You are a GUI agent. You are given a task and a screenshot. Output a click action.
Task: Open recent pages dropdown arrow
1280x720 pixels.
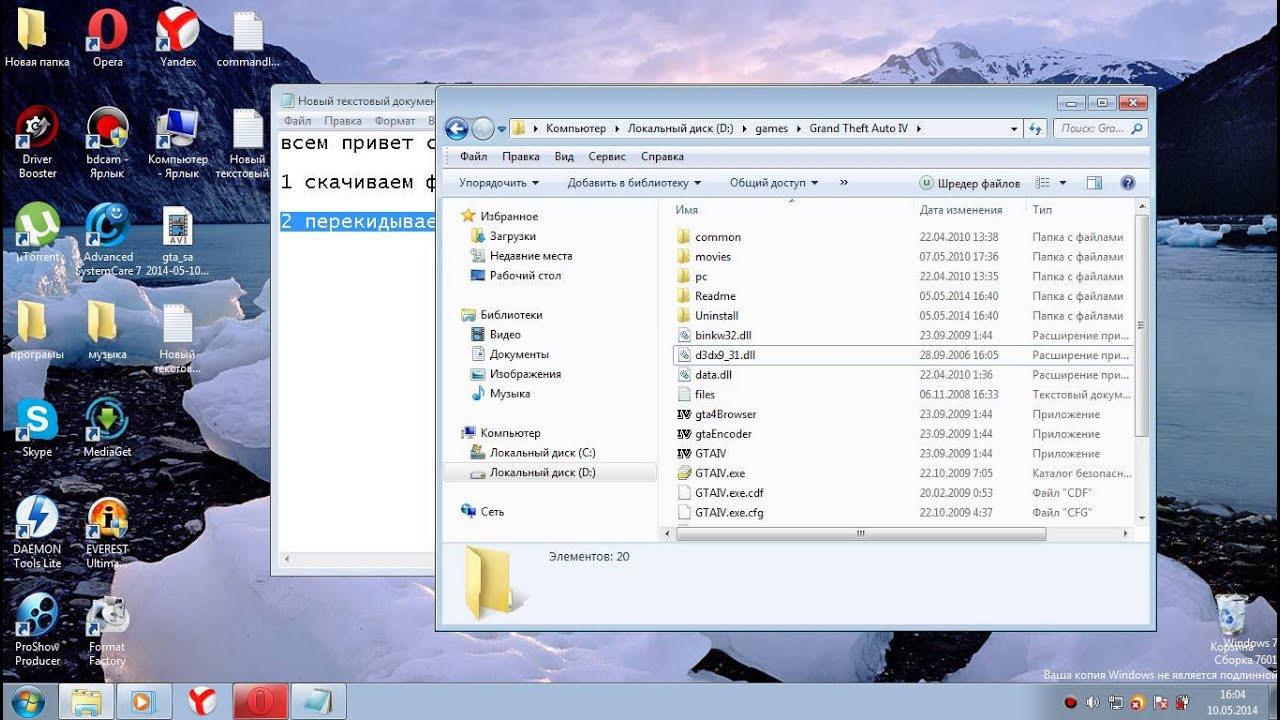502,129
